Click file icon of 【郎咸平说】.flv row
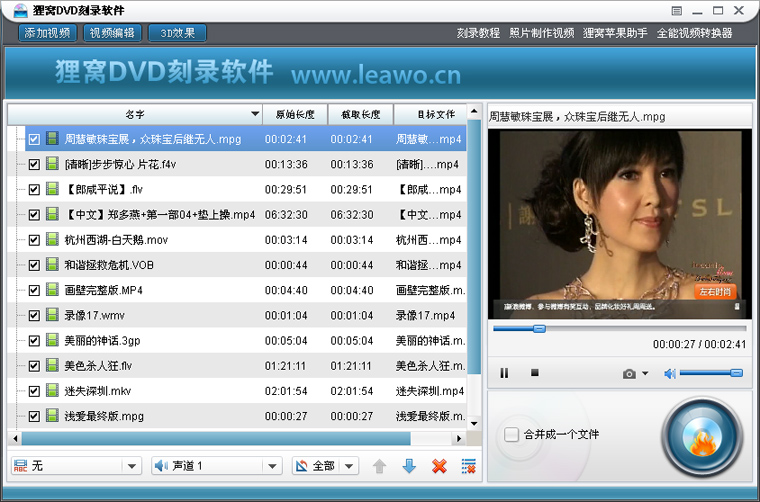This screenshot has width=760, height=502. (52, 189)
